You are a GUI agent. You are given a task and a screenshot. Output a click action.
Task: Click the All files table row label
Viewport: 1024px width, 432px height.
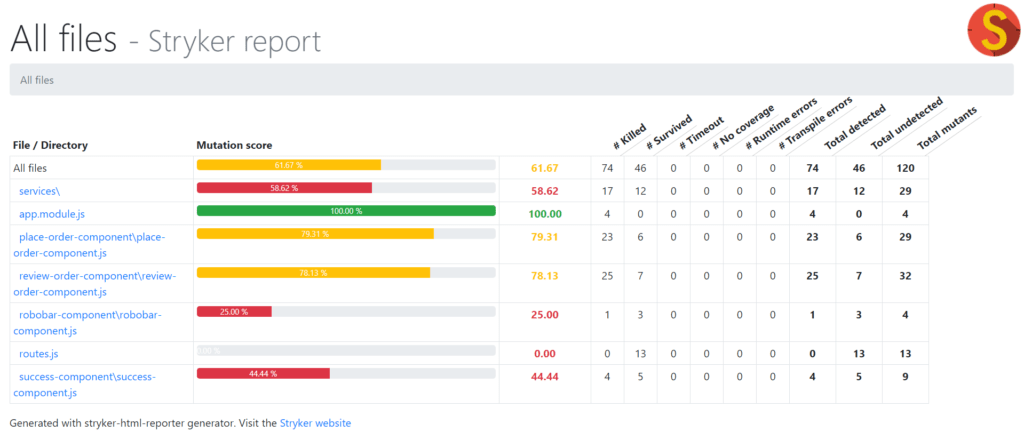30,168
